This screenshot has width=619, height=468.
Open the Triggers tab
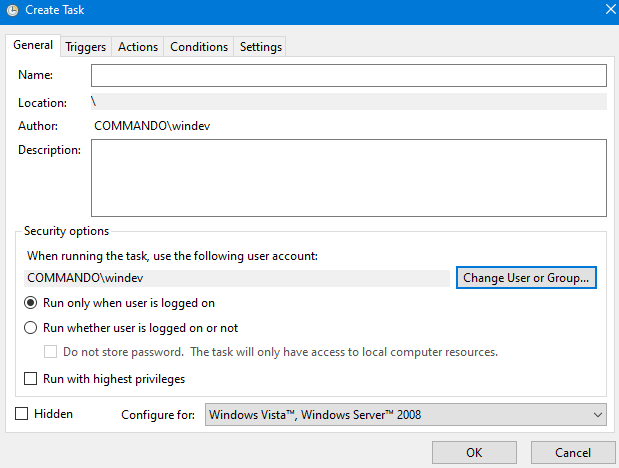(86, 47)
